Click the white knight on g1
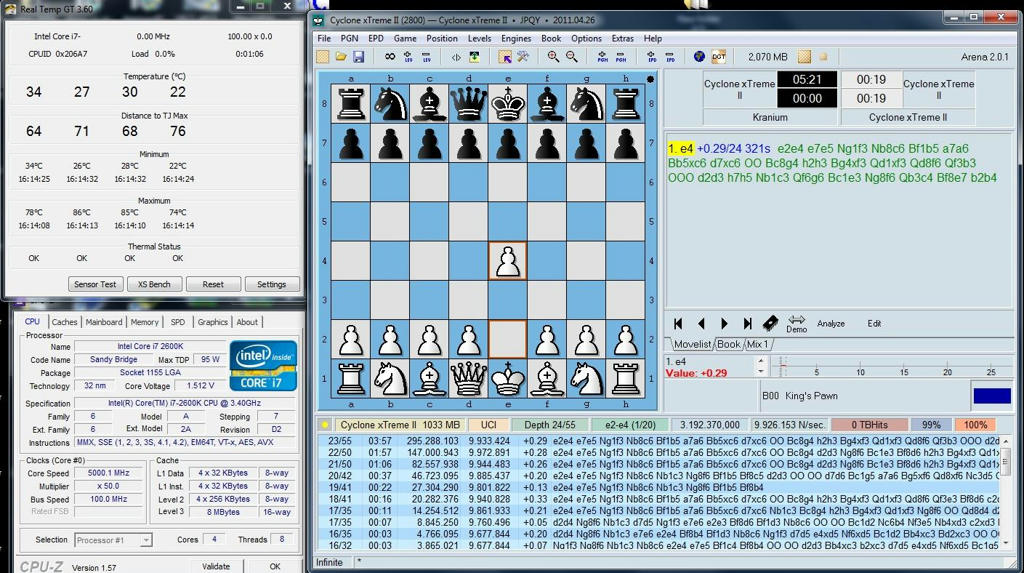 (x=586, y=379)
